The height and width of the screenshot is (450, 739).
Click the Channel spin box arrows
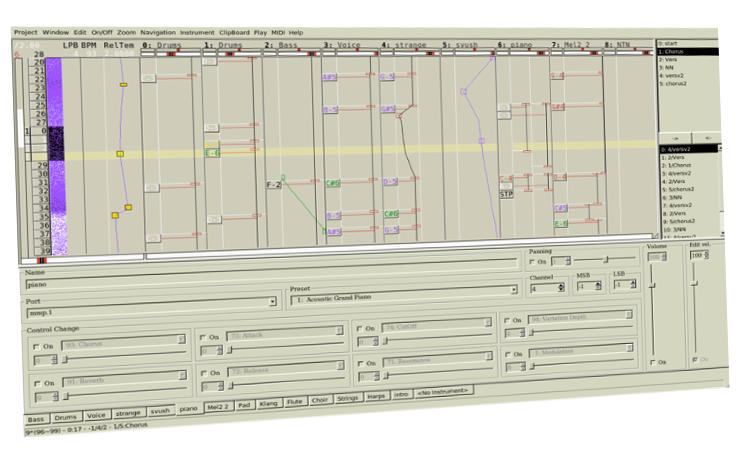[x=561, y=287]
